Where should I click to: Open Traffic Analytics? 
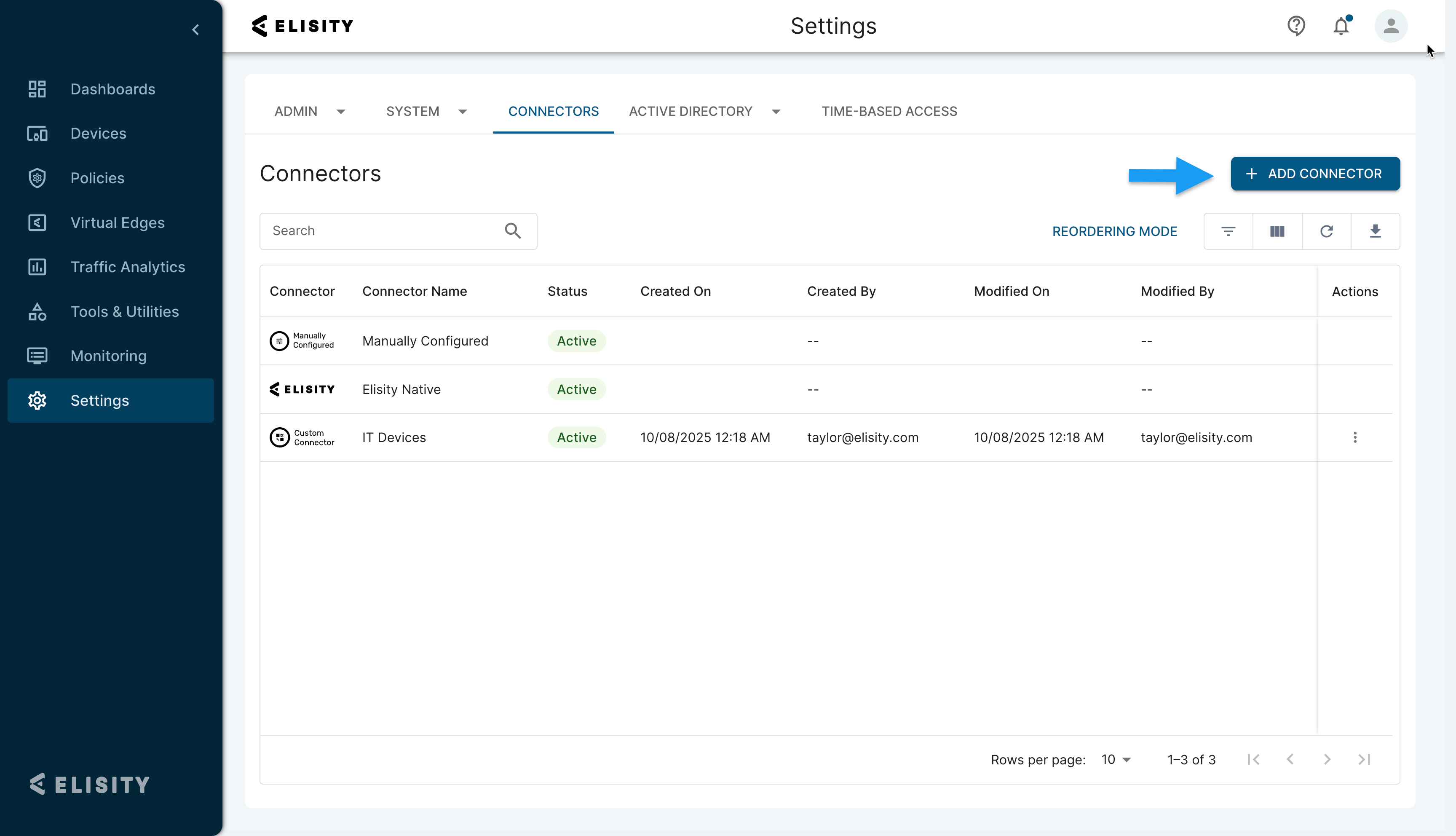click(127, 267)
